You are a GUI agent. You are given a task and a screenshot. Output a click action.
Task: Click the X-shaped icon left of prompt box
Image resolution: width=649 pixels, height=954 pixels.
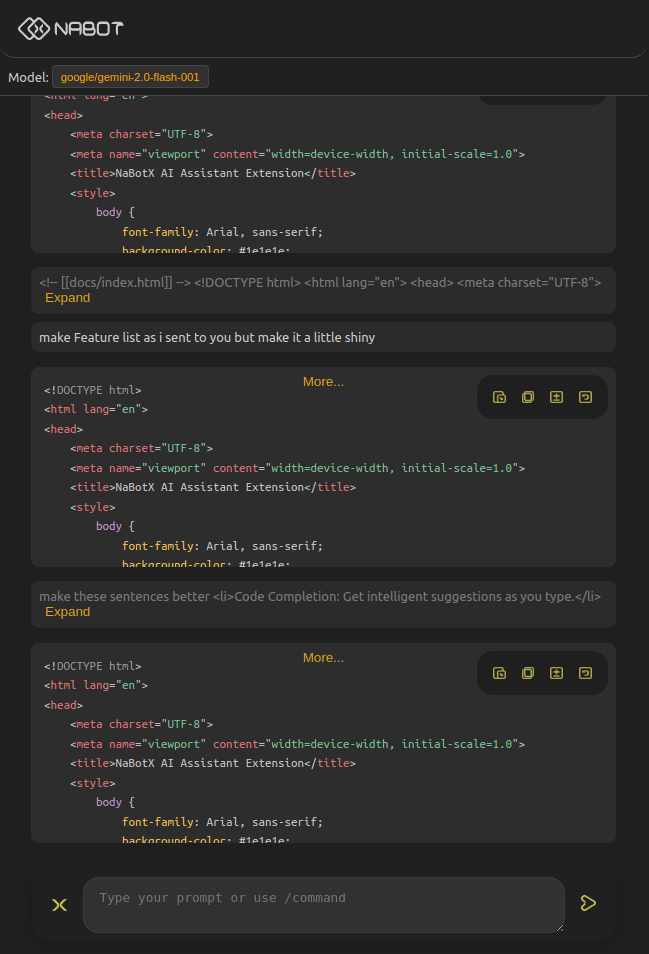click(60, 905)
